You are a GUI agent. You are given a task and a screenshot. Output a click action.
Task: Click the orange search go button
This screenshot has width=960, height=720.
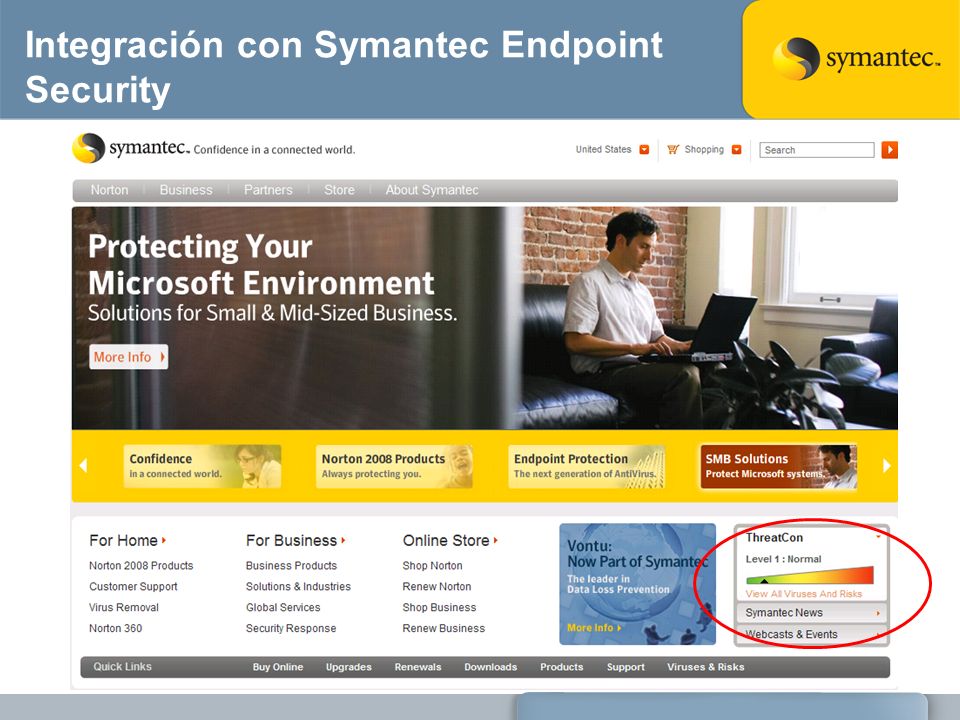[889, 149]
